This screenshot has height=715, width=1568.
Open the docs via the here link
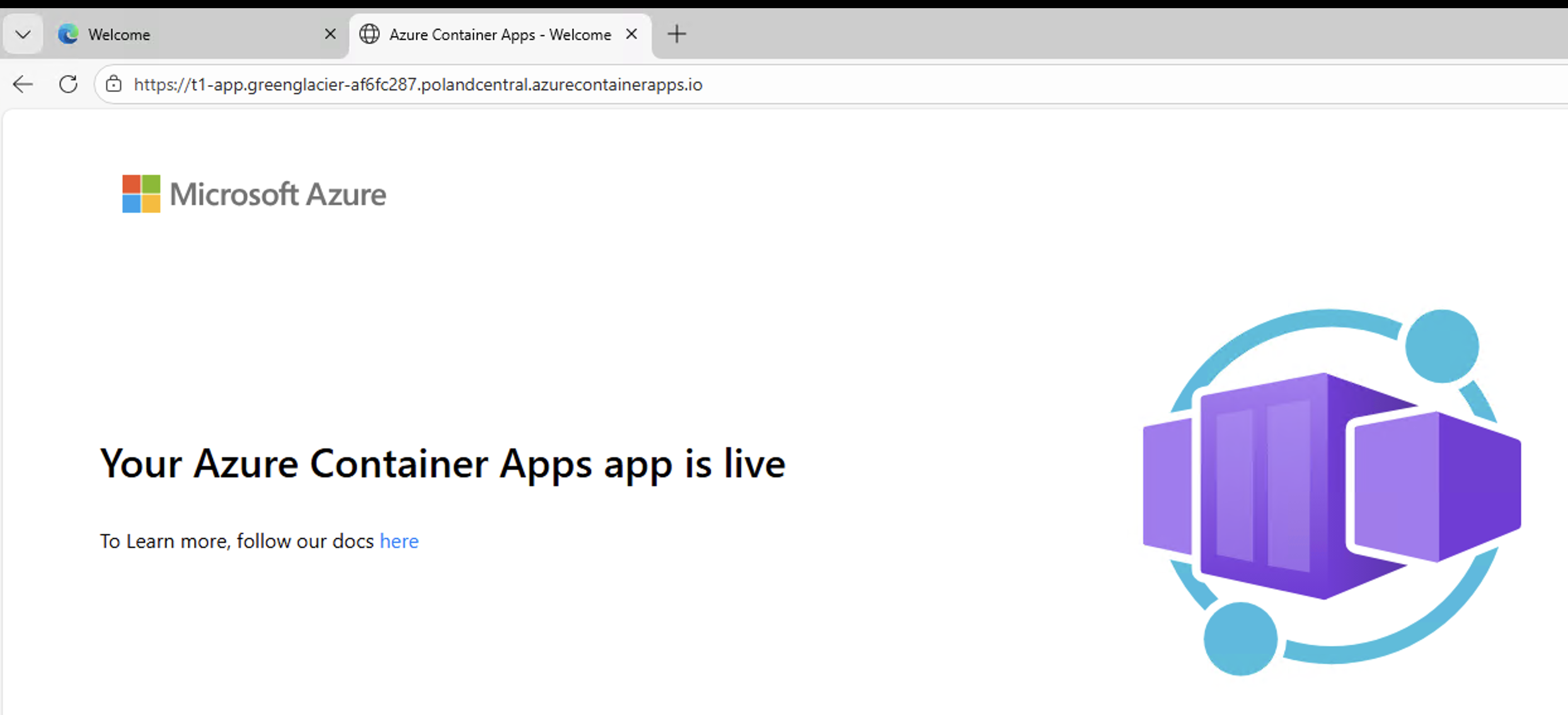pos(399,541)
